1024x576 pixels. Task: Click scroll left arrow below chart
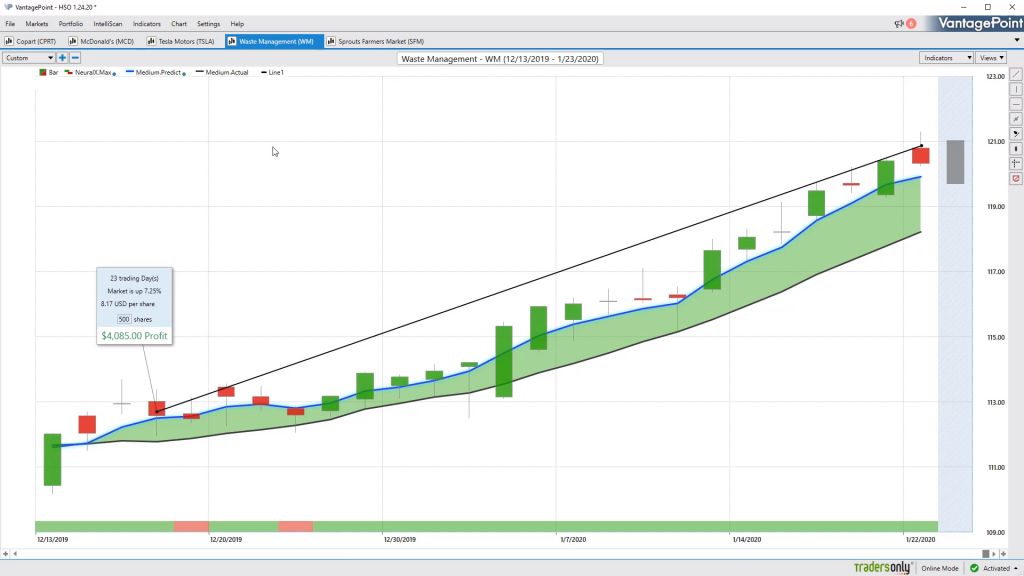(15, 554)
